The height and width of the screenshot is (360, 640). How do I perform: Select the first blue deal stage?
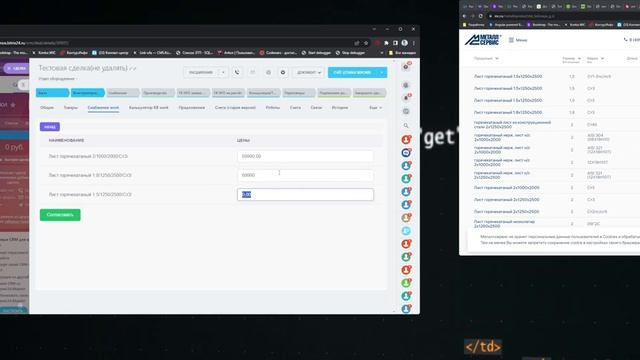click(52, 93)
